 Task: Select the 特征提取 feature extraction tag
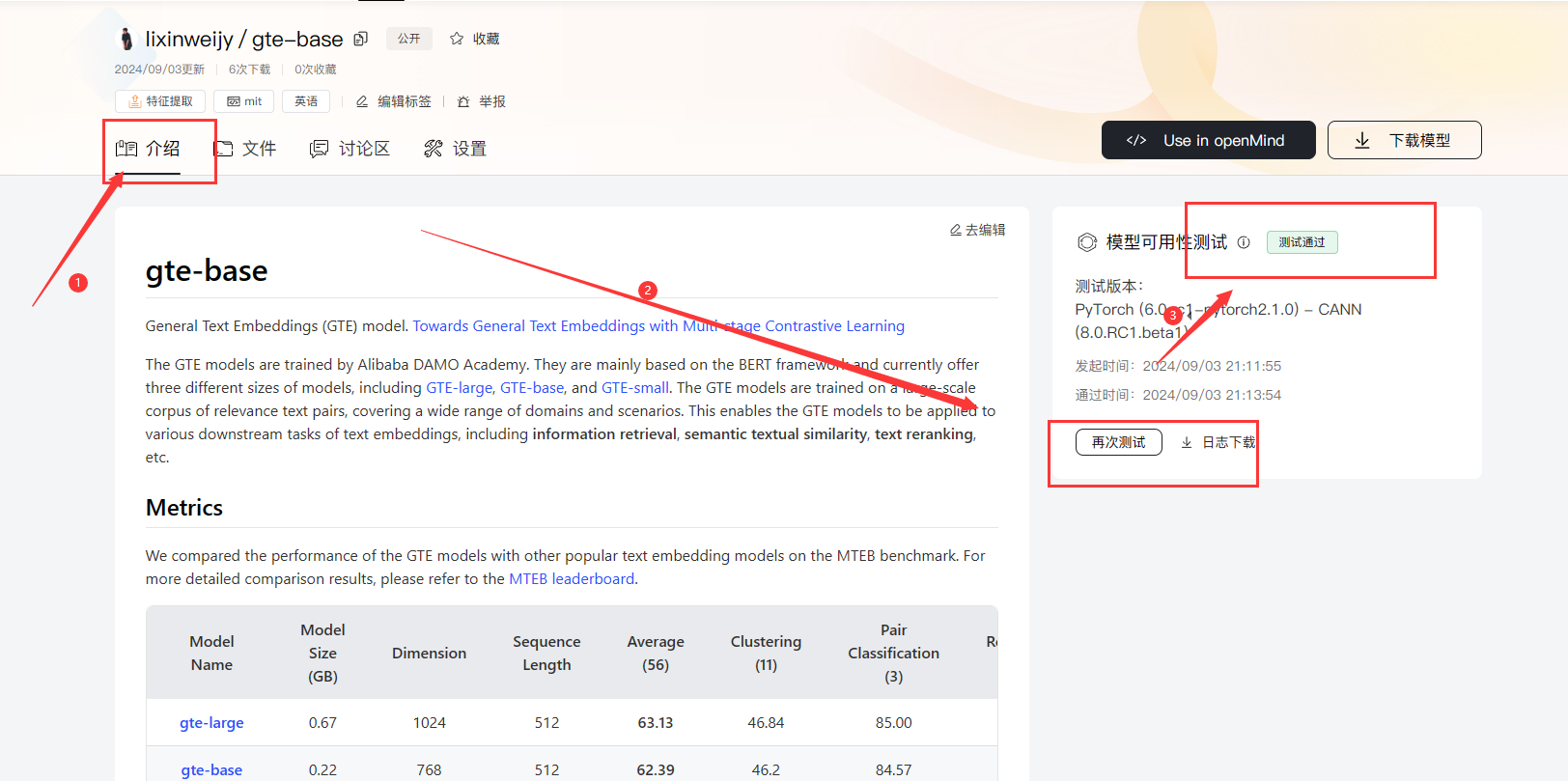(160, 101)
